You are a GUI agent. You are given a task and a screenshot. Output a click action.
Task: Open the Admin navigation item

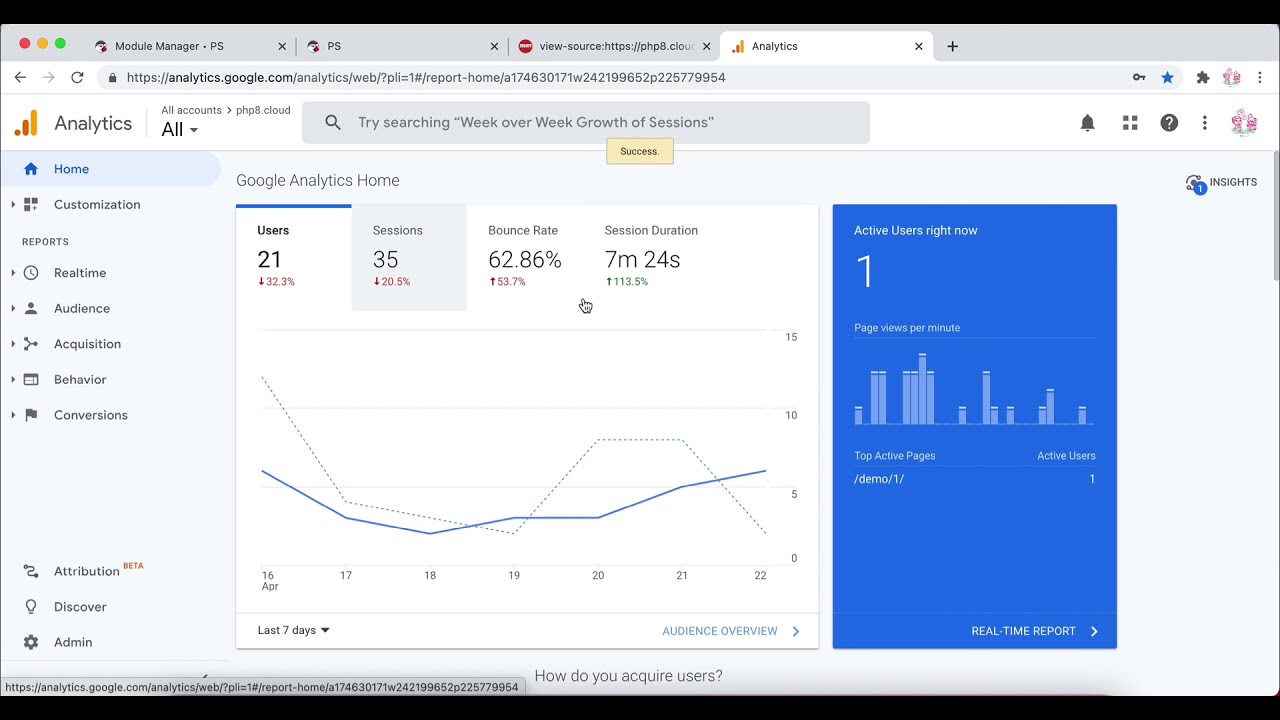[110, 642]
